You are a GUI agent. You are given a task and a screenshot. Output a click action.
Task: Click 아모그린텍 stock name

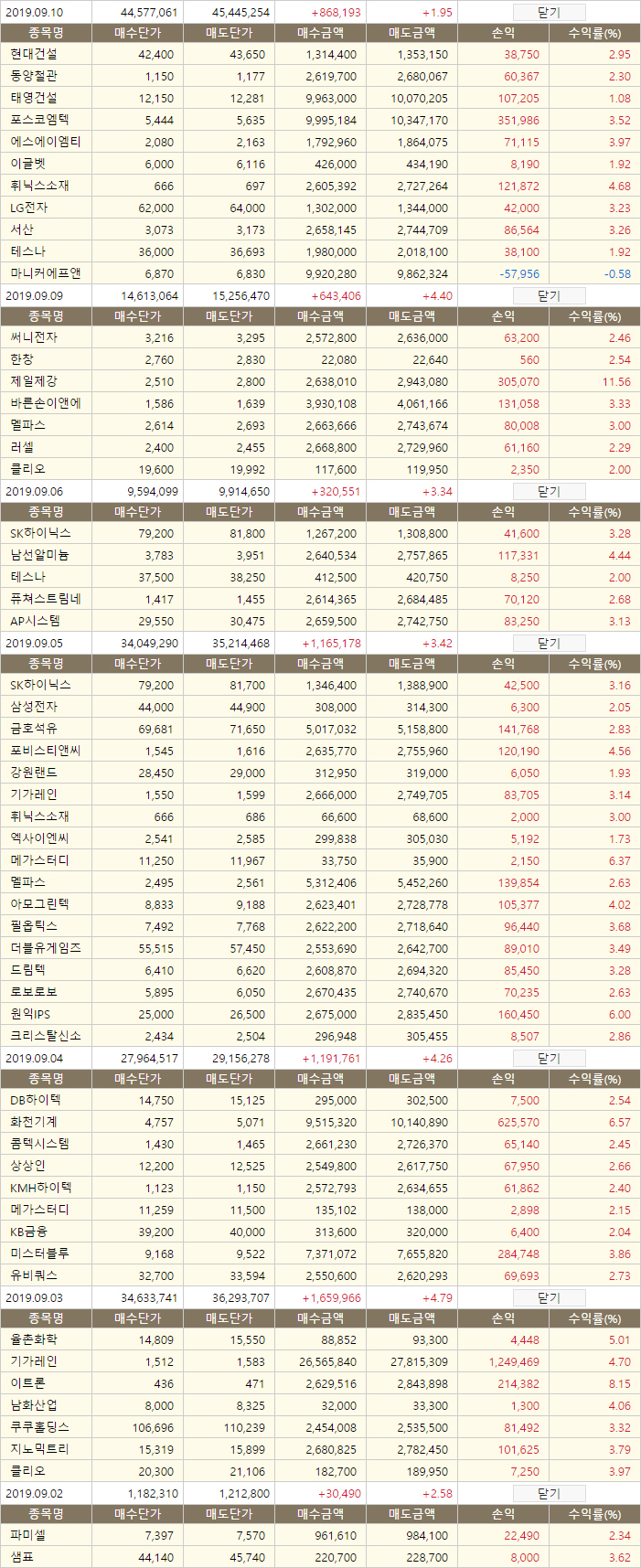[x=39, y=904]
